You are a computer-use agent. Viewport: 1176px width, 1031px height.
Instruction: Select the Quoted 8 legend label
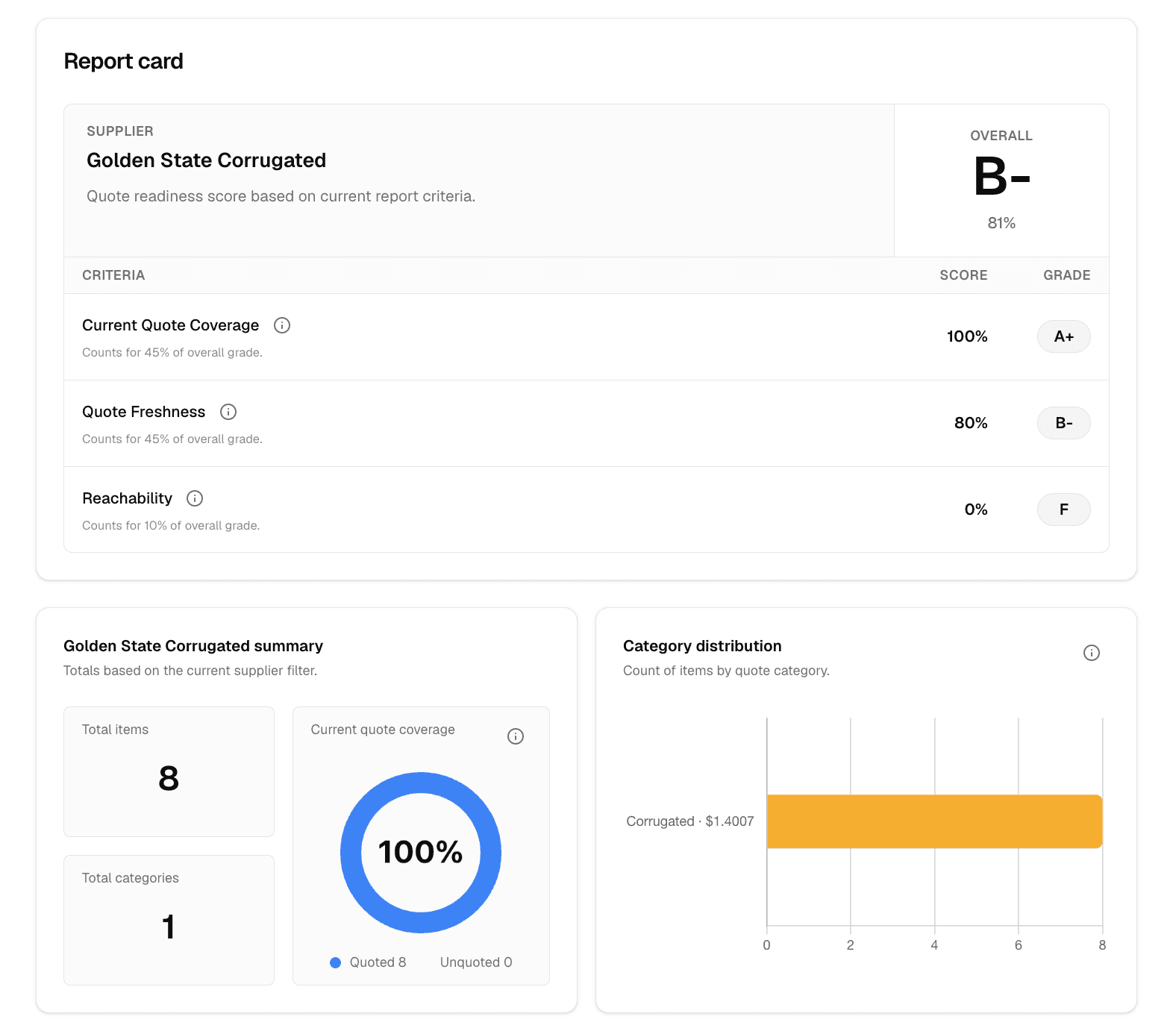378,962
